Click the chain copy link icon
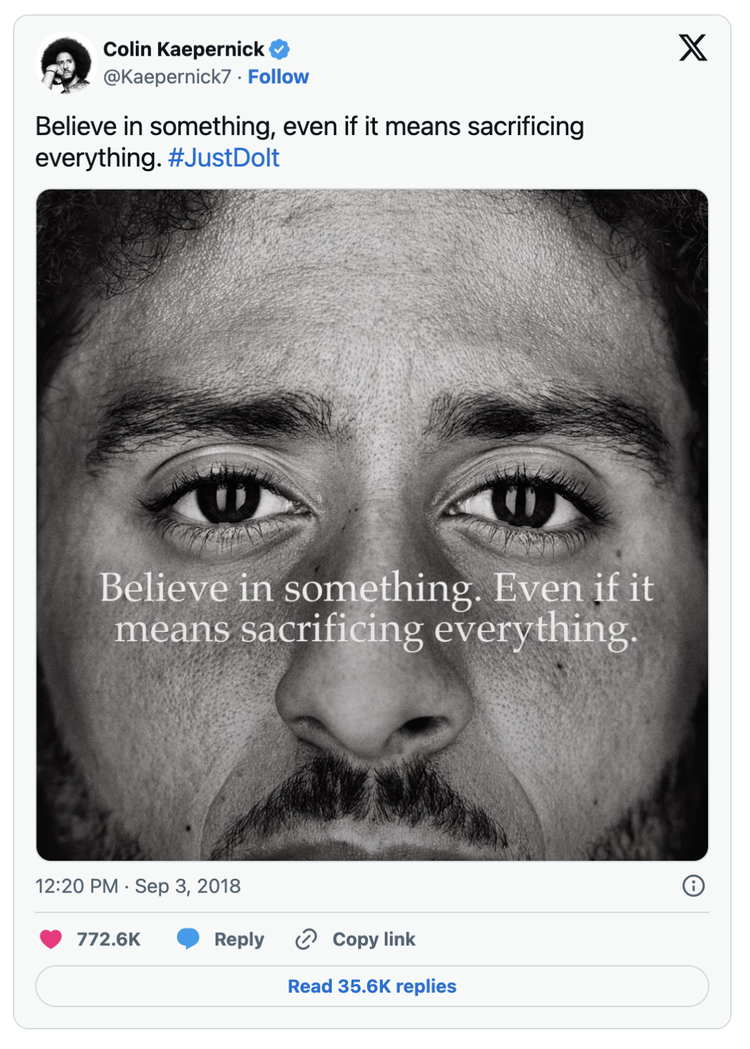This screenshot has height=1049, width=750. (306, 939)
